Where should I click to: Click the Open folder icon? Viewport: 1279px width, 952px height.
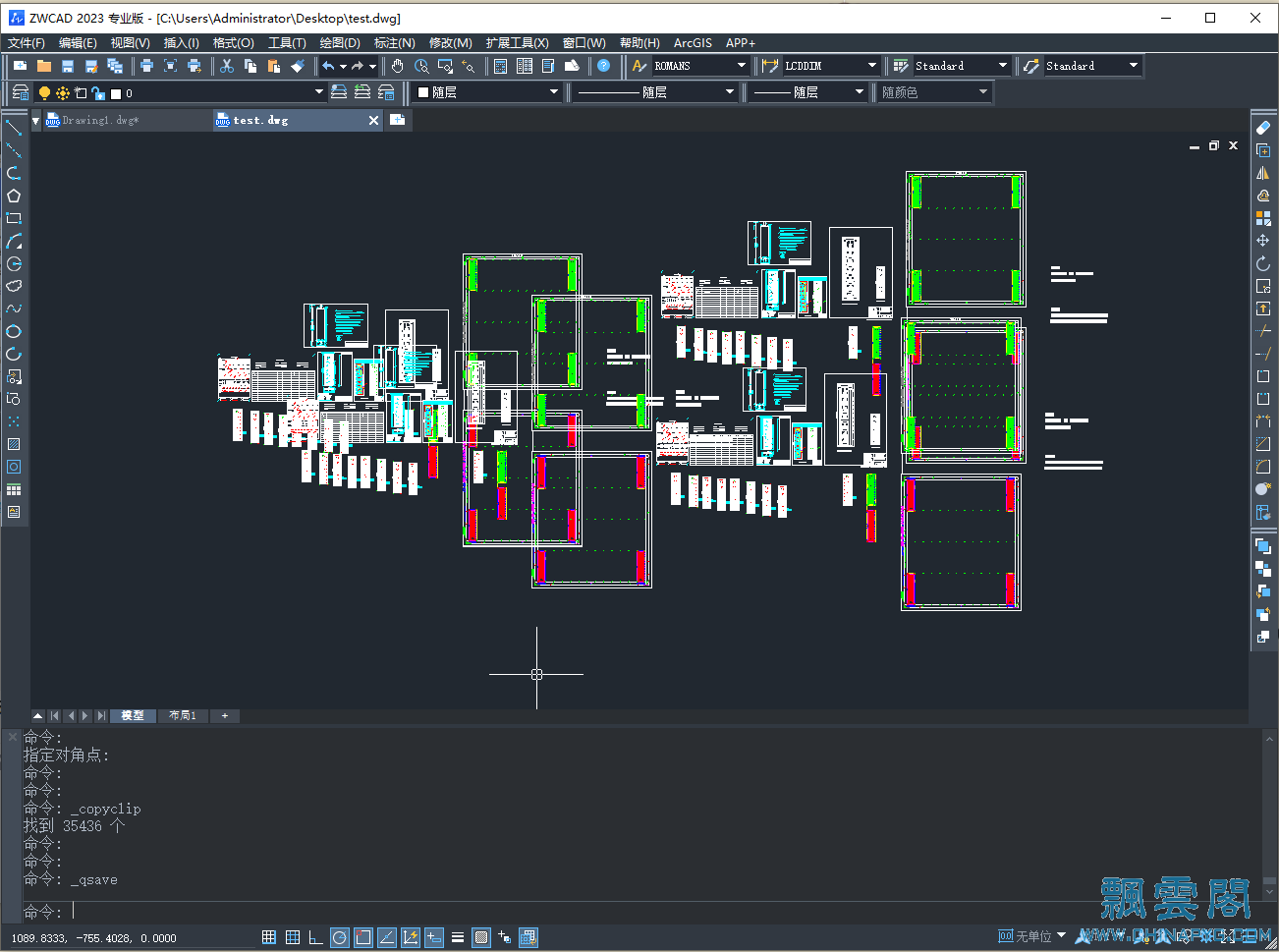click(43, 66)
